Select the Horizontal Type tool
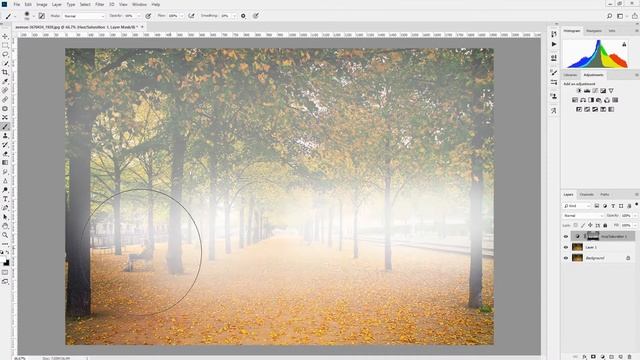Screen dimensions: 640x360 (x=5, y=199)
